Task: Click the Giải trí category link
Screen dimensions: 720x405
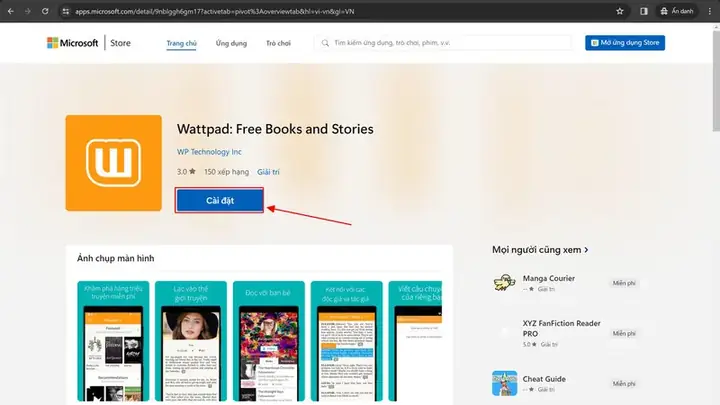Action: [268, 172]
